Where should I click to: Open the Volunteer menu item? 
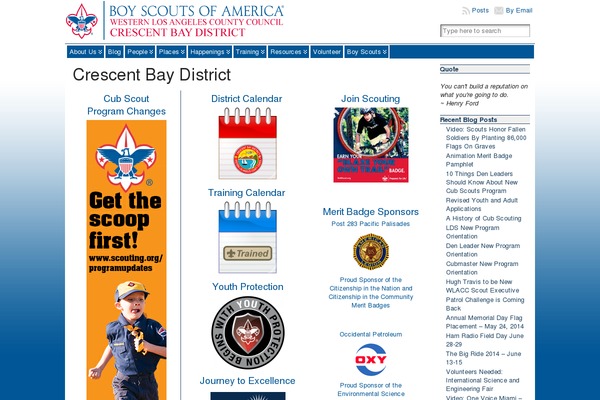pyautogui.click(x=326, y=52)
